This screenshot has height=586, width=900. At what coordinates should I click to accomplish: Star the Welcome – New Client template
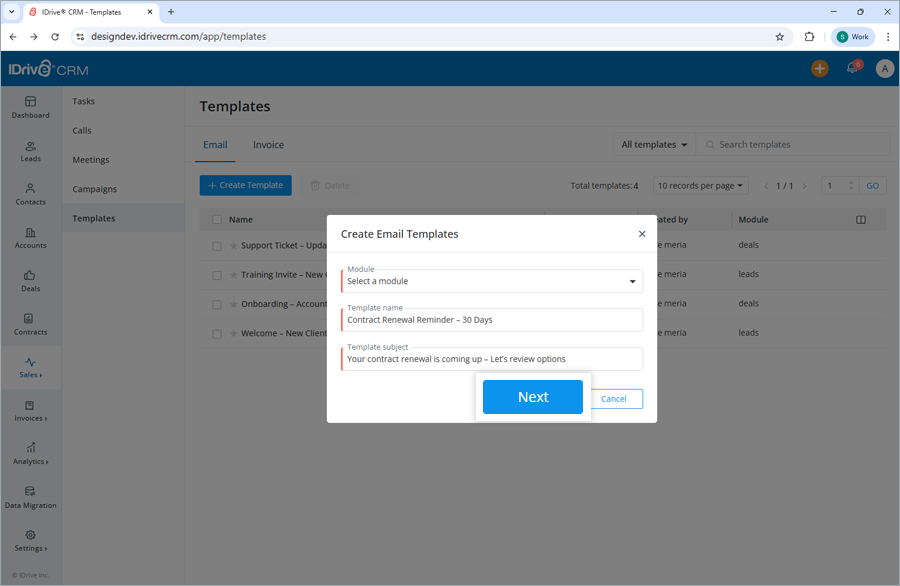pos(234,332)
